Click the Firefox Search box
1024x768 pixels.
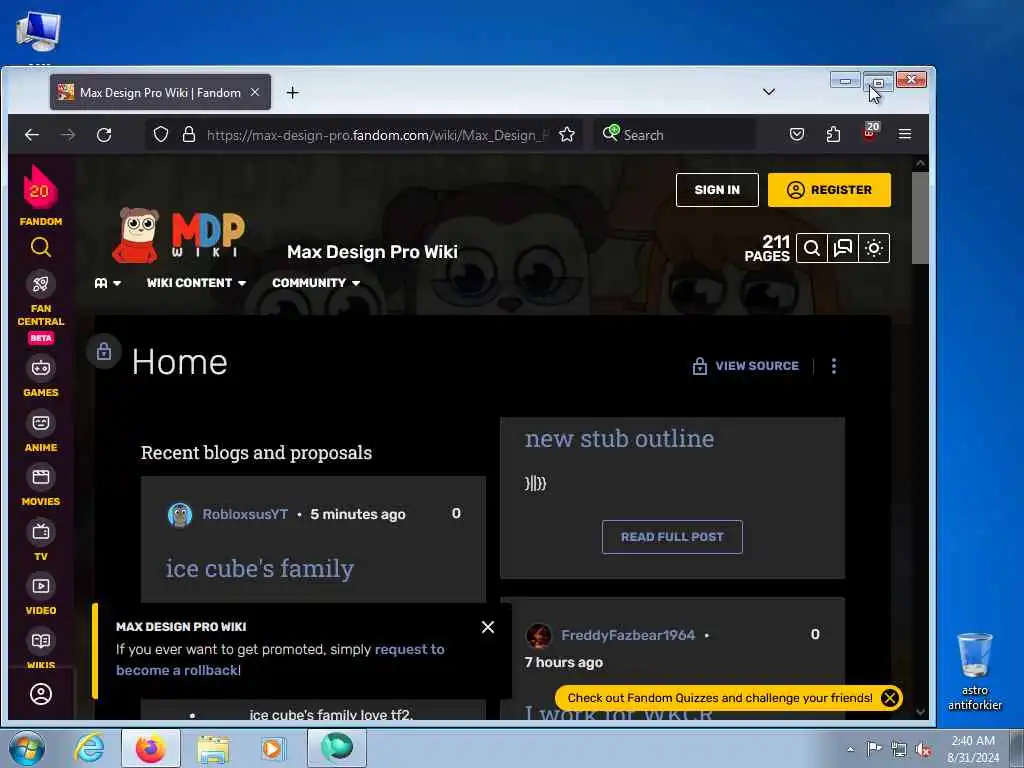(675, 135)
